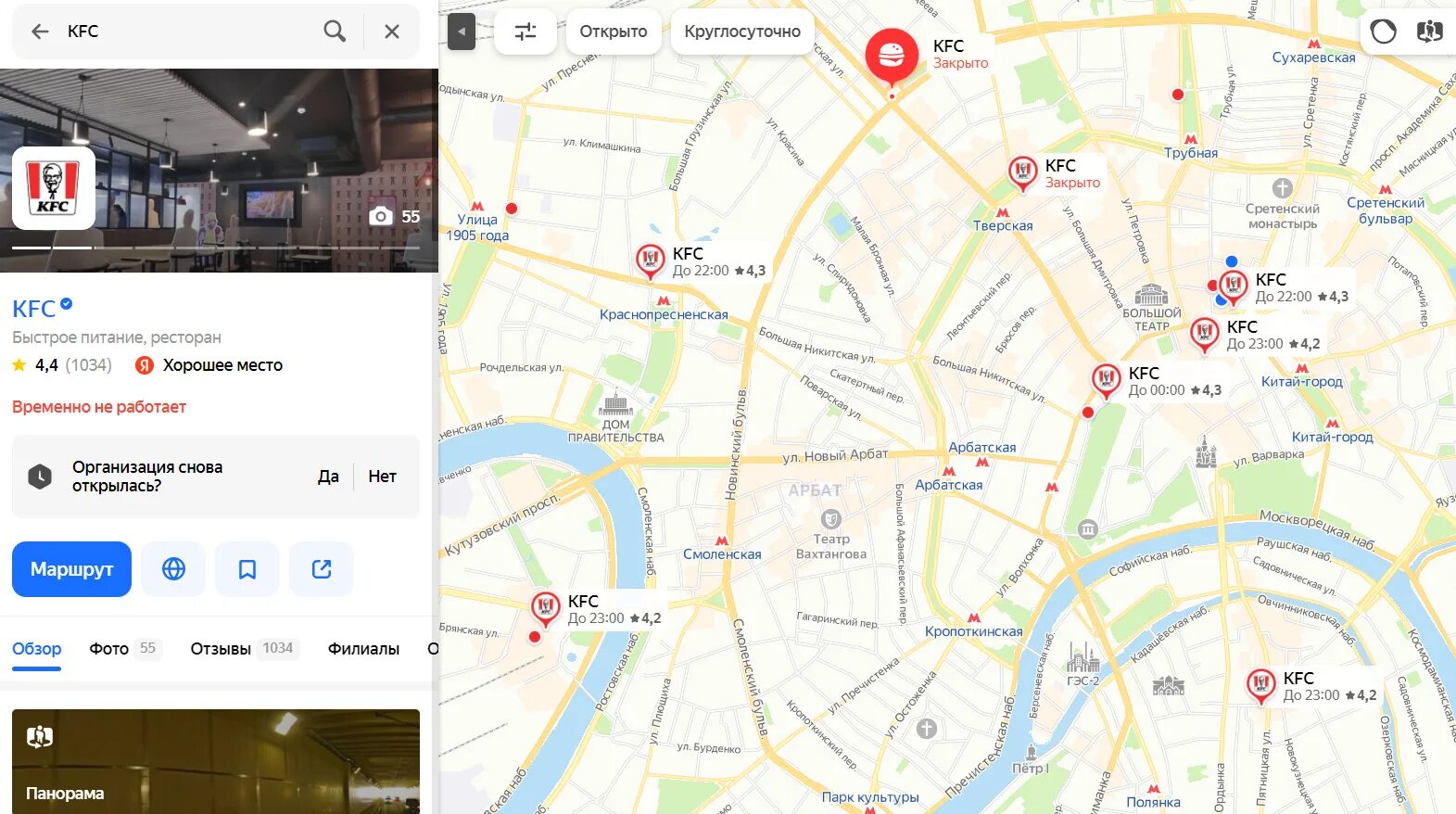Click the ГЭС-2 landmark icon
The image size is (1456, 814).
[1083, 657]
